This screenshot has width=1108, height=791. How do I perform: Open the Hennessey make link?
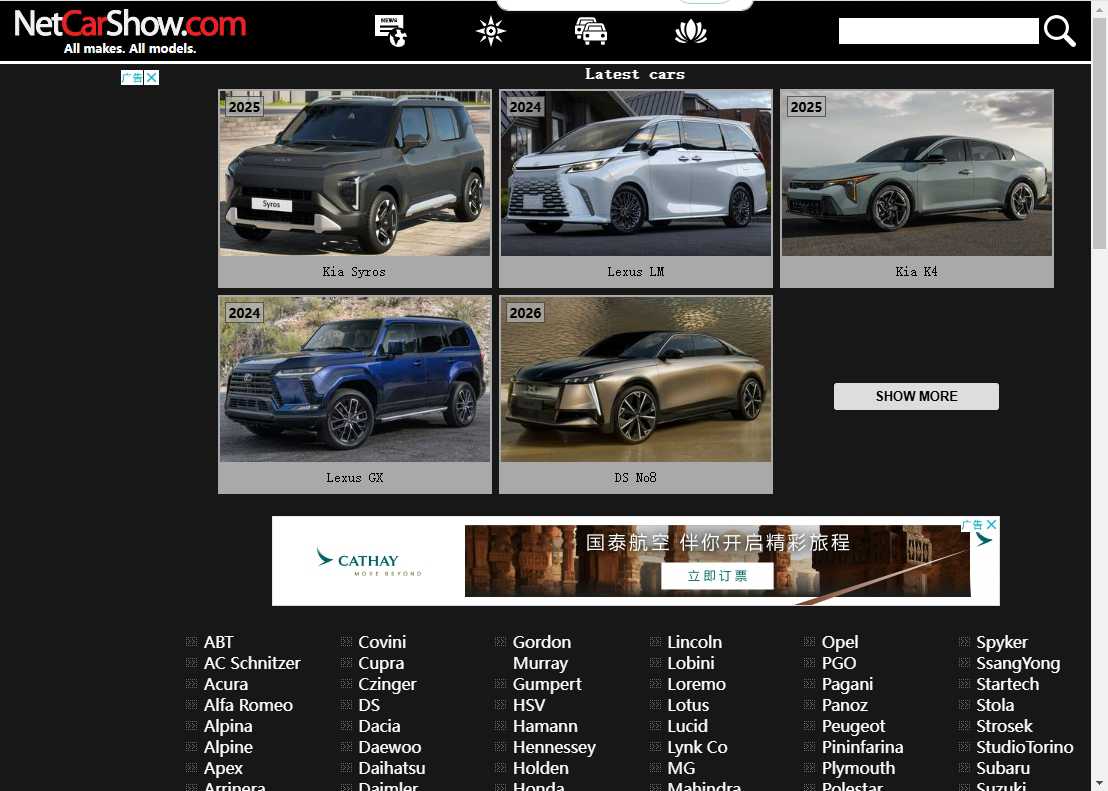(554, 747)
